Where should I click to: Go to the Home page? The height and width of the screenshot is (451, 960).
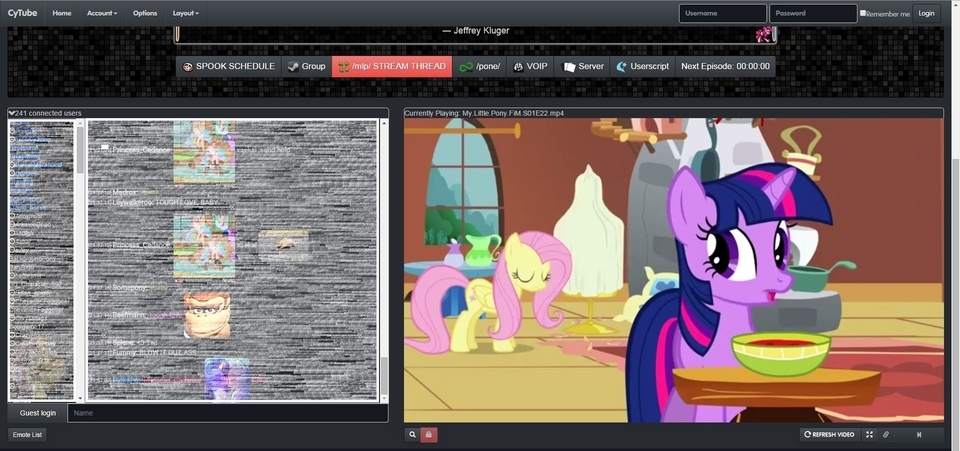(x=61, y=13)
